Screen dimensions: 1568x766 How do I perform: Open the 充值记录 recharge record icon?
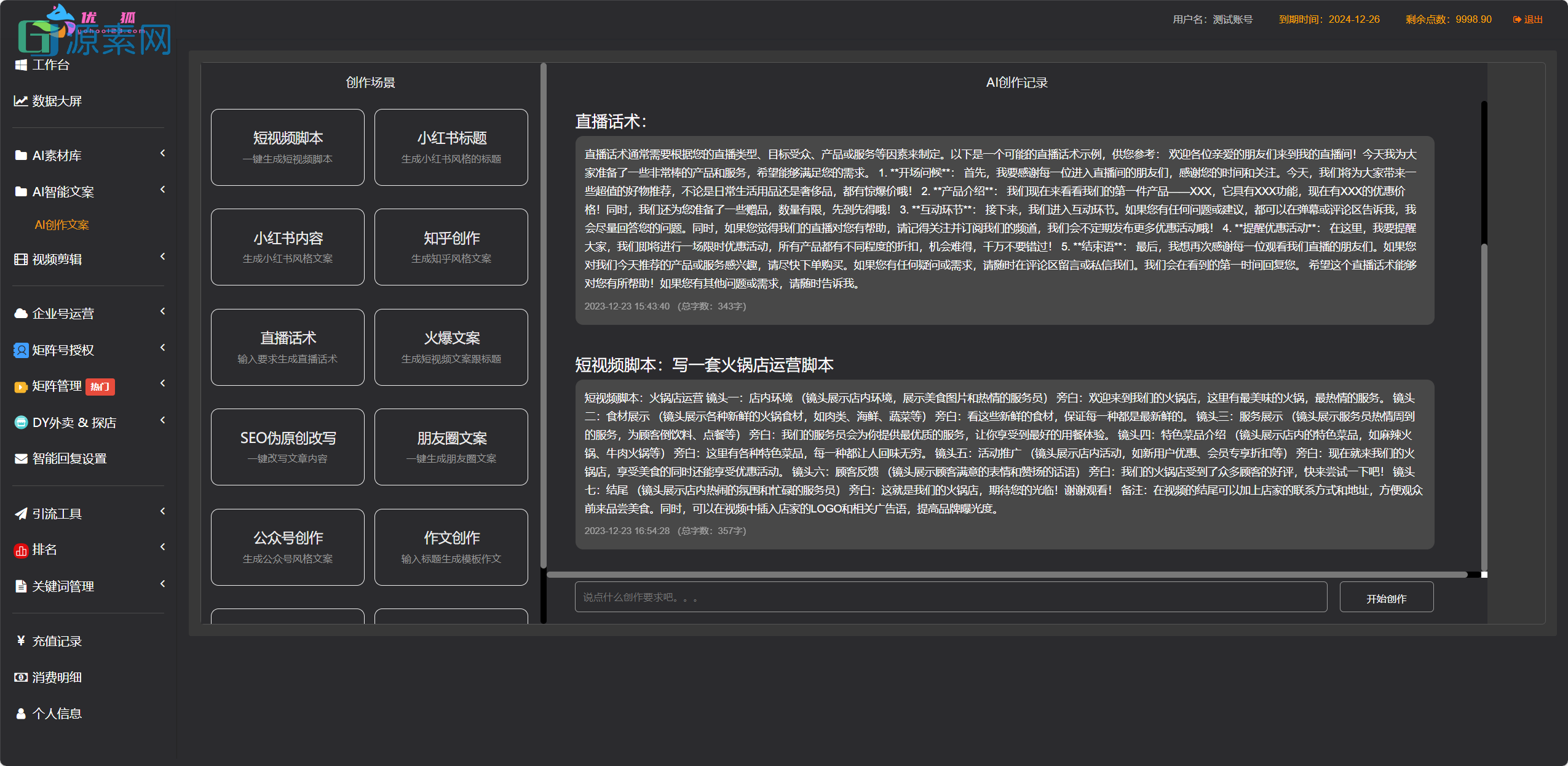click(20, 641)
